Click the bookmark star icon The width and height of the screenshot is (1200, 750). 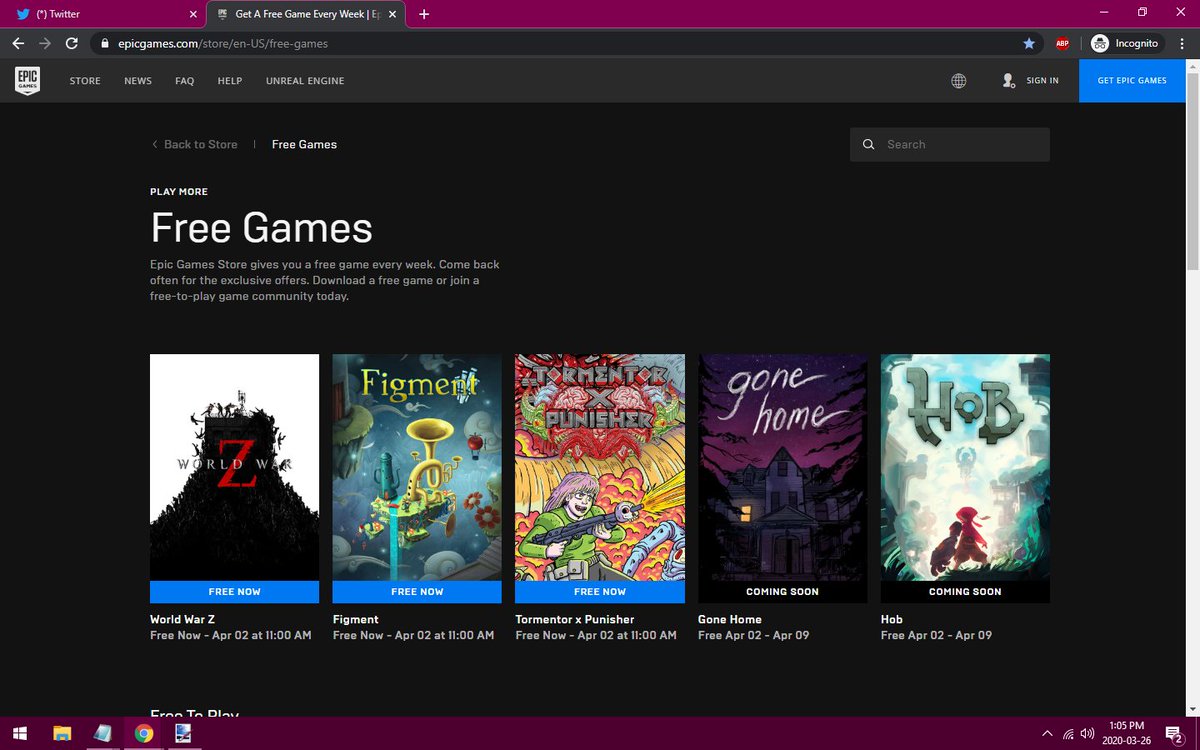click(x=1029, y=43)
